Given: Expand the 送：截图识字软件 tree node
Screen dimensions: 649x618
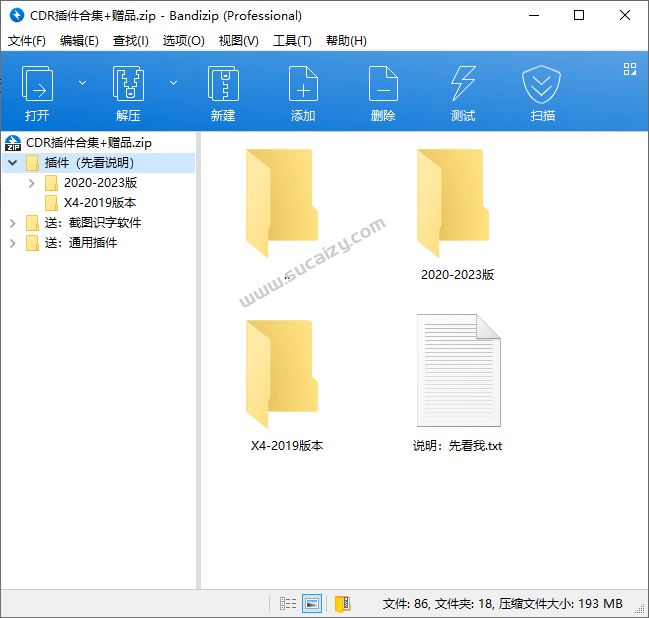Looking at the screenshot, I should coord(12,223).
